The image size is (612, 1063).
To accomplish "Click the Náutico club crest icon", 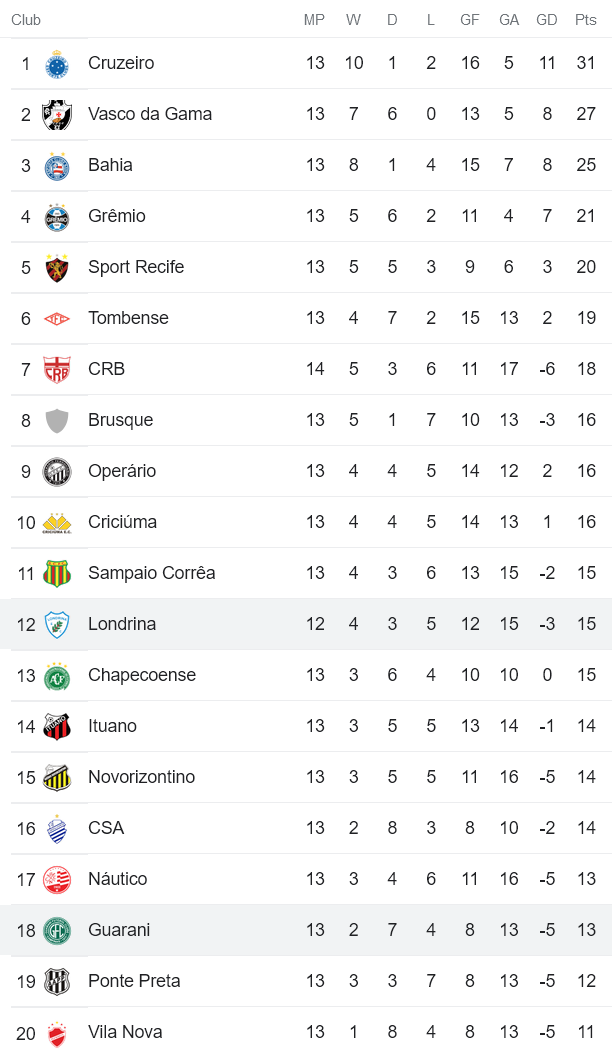I will coord(57,880).
